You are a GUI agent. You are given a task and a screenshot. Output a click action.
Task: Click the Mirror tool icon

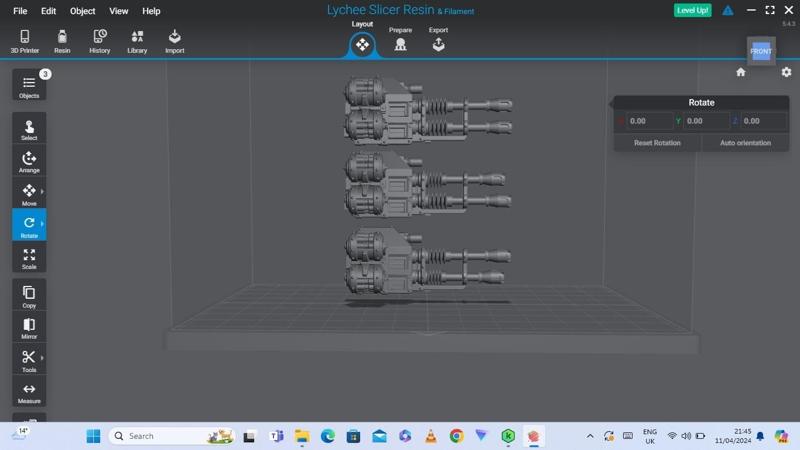[29, 327]
